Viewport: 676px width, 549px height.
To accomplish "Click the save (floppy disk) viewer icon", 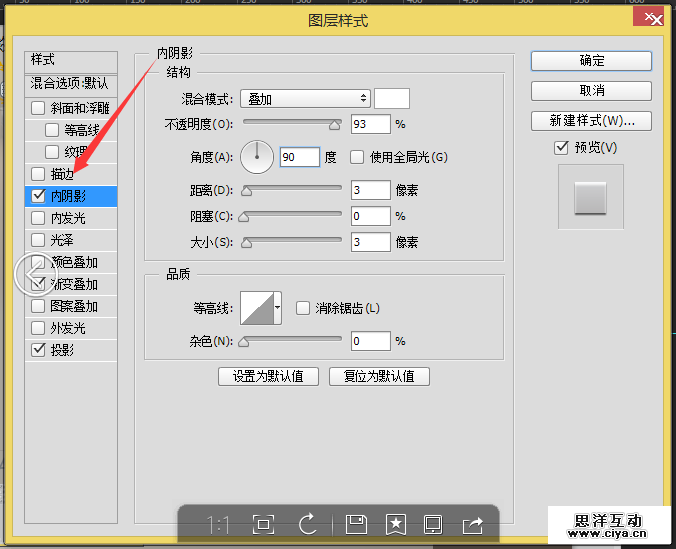I will pyautogui.click(x=356, y=524).
